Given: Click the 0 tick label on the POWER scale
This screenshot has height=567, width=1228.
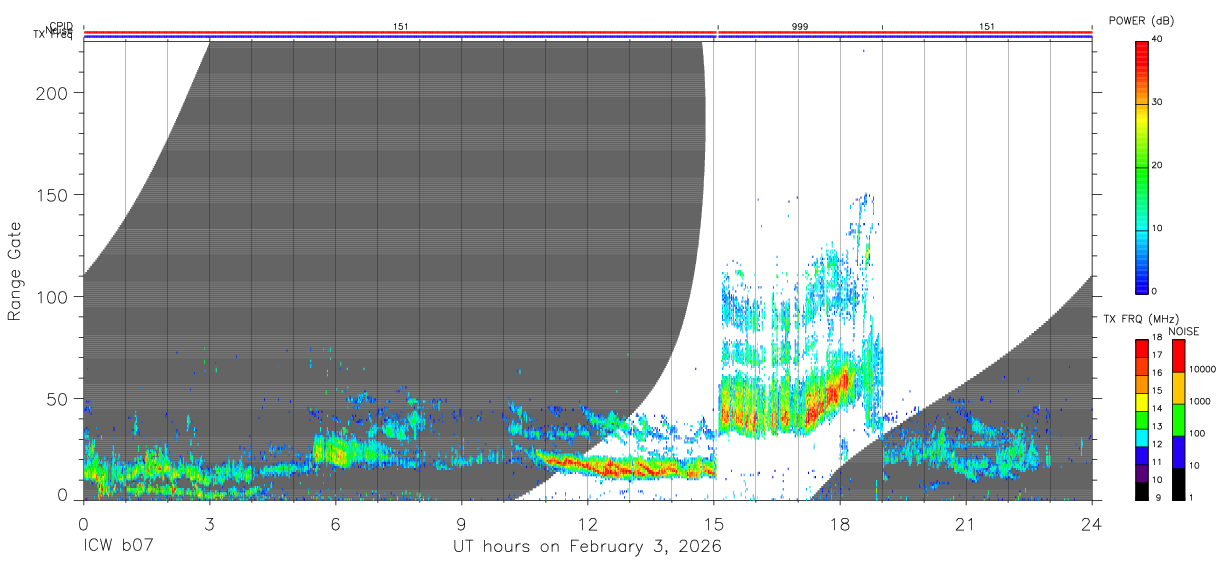Looking at the screenshot, I should pyautogui.click(x=1153, y=291).
